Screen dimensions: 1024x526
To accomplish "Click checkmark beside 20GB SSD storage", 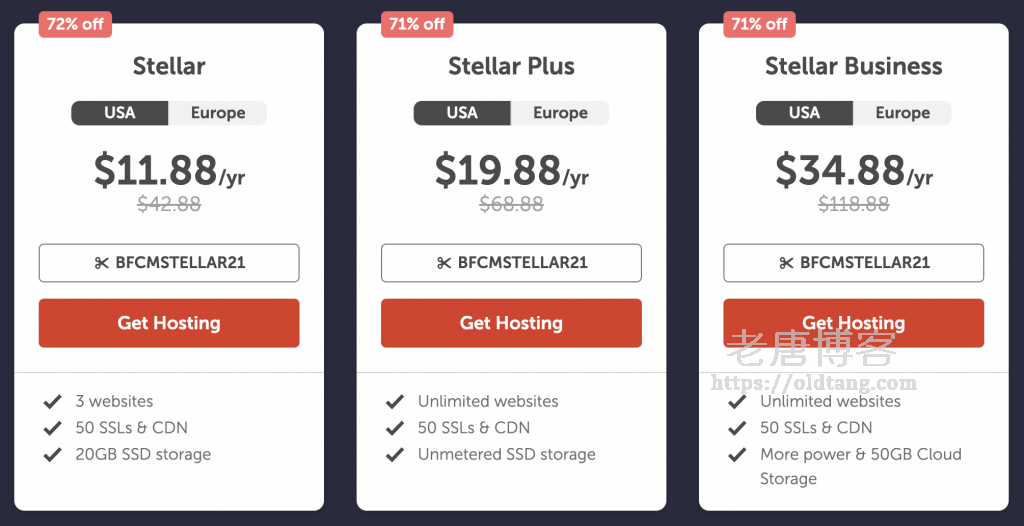I will (53, 455).
